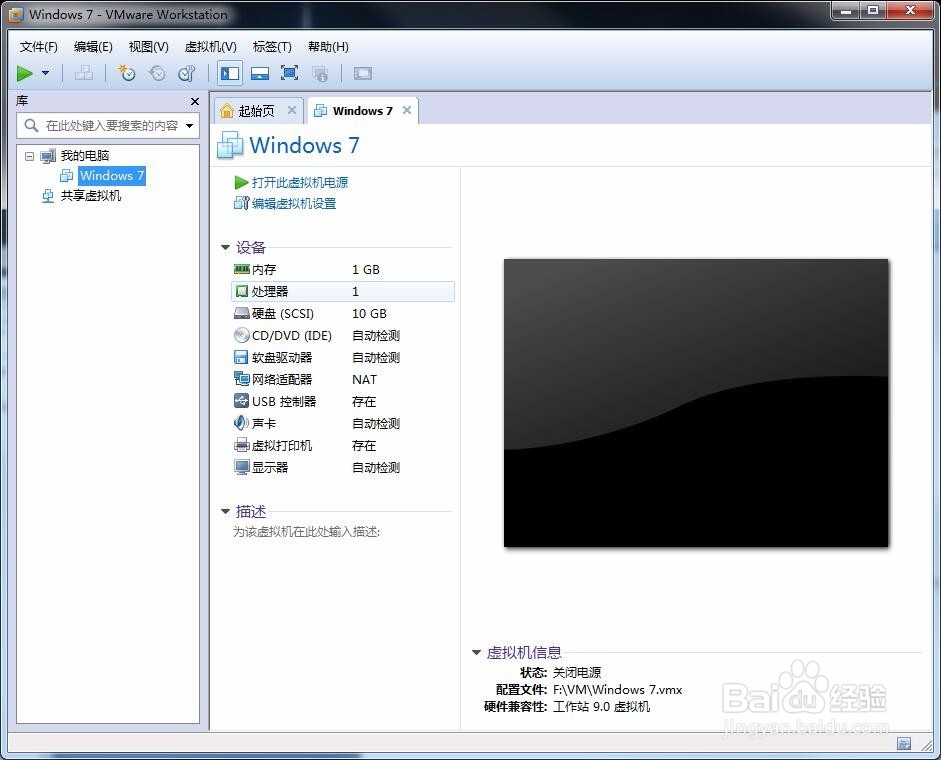Click the sound card speaker icon
Viewport: 941px width, 760px height.
point(241,423)
